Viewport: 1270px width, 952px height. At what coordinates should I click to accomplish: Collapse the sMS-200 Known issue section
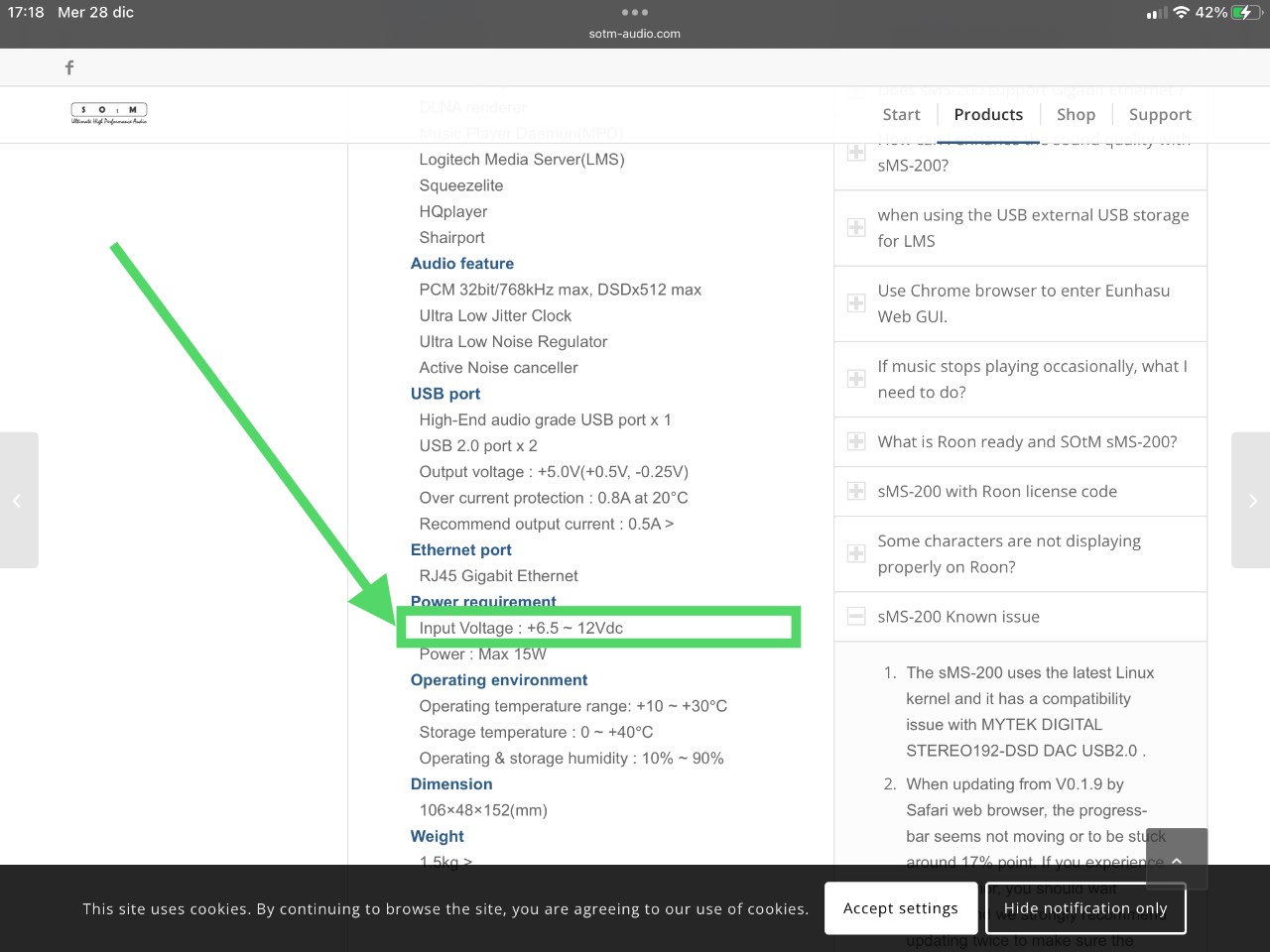[x=1021, y=617]
